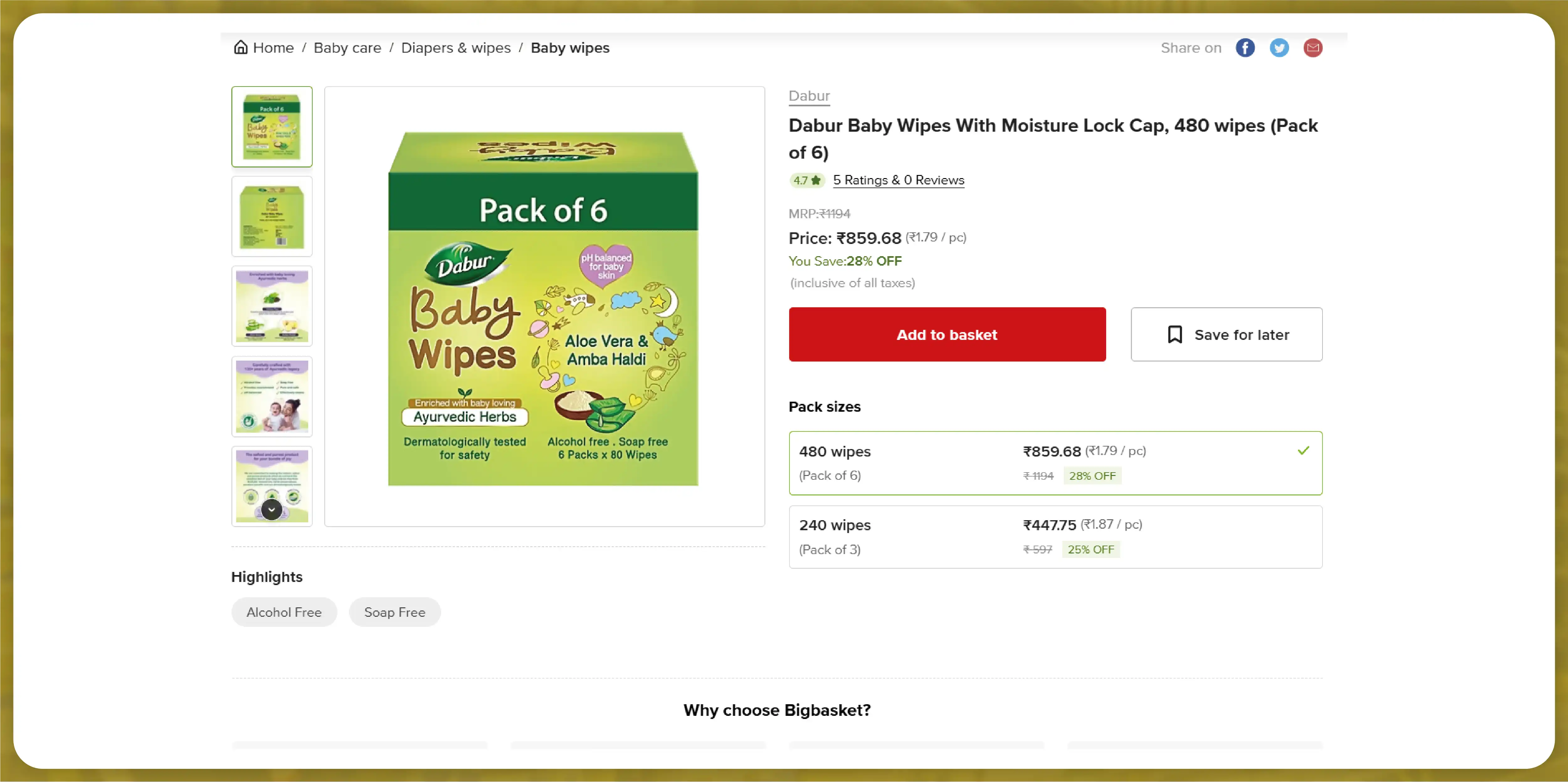Click the Home icon in breadcrumb
Viewport: 1568px width, 782px height.
(240, 47)
